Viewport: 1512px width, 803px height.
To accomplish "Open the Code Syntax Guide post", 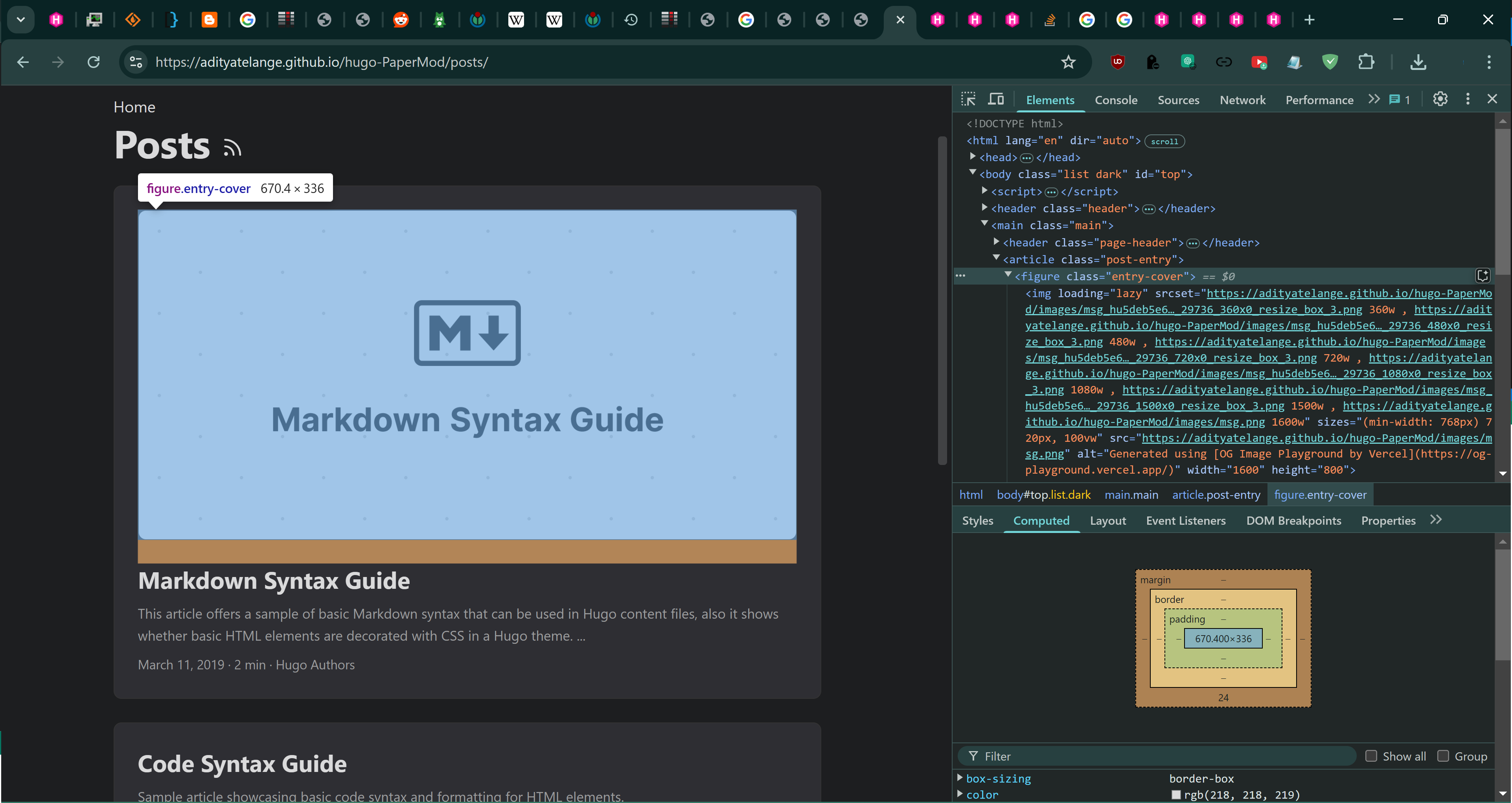I will pos(242,764).
